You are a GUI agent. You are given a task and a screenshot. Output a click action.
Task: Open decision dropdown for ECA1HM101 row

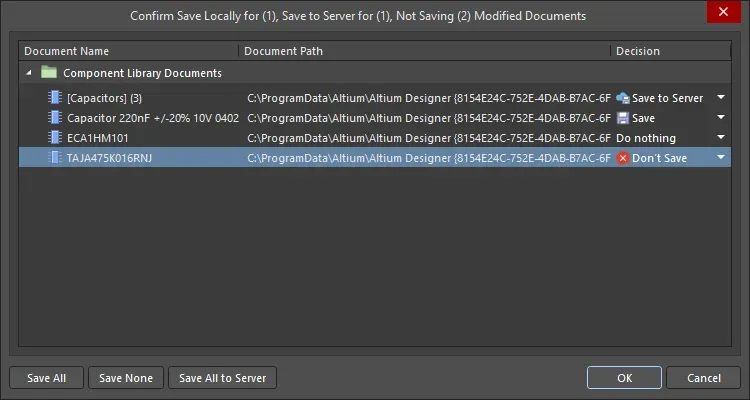click(721, 138)
